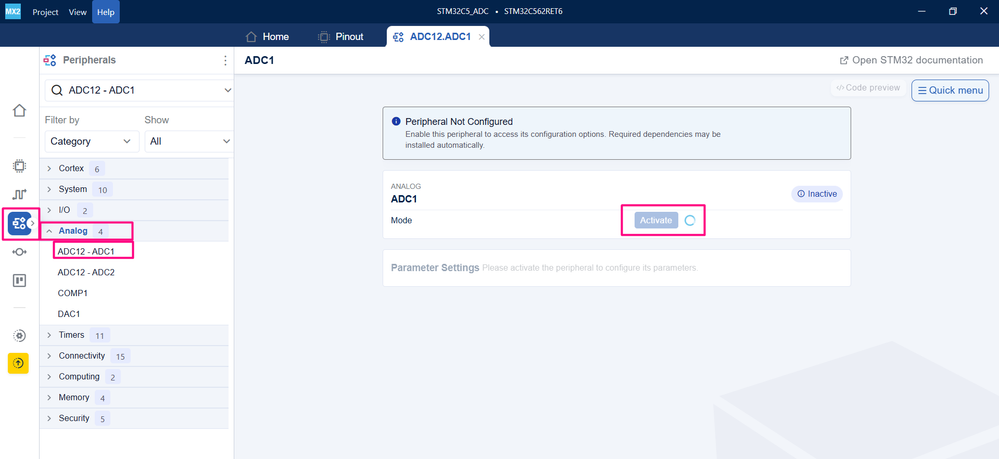Open the View menu
The image size is (999, 459).
click(77, 12)
